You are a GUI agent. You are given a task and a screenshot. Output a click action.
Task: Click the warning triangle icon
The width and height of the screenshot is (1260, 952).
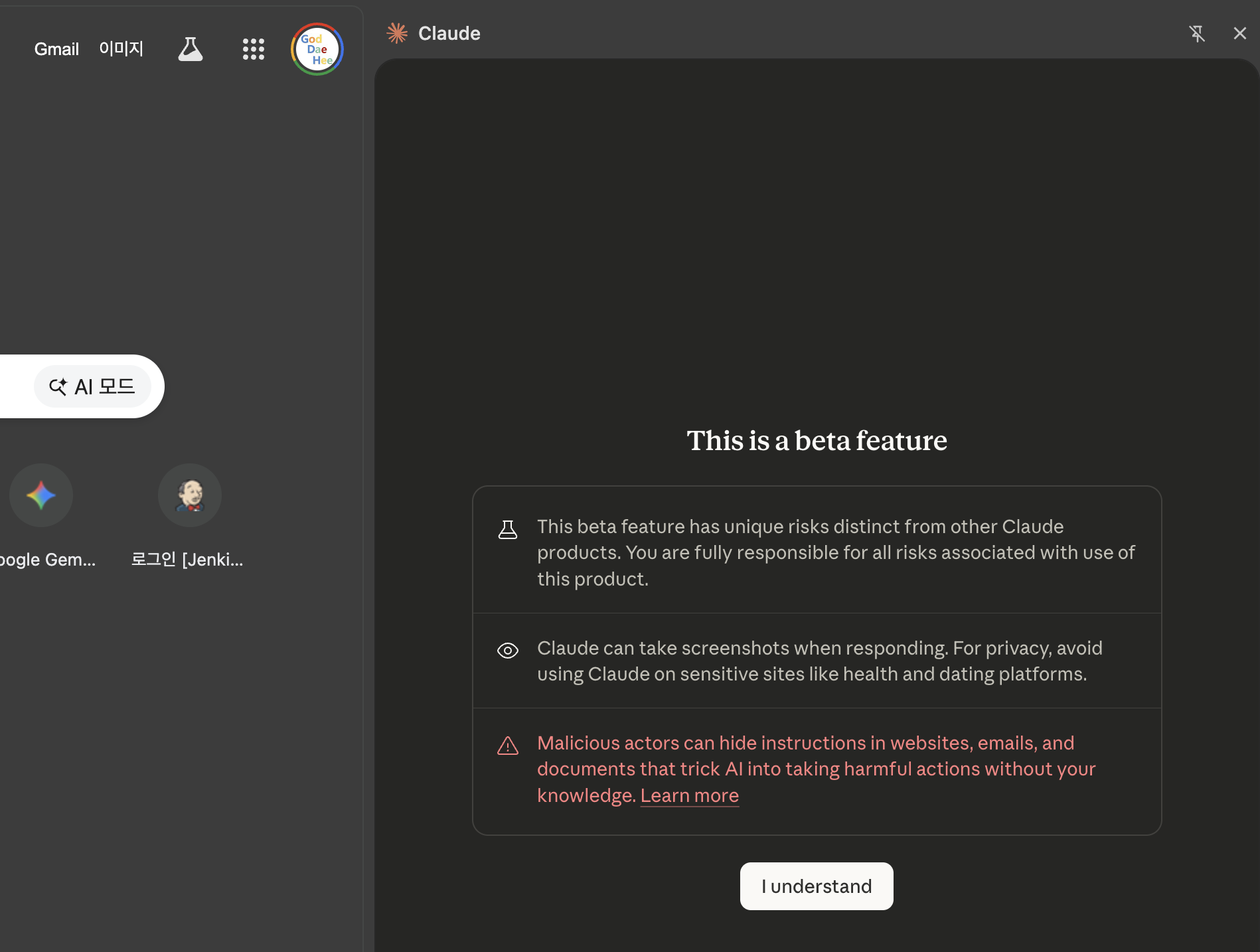pyautogui.click(x=508, y=746)
